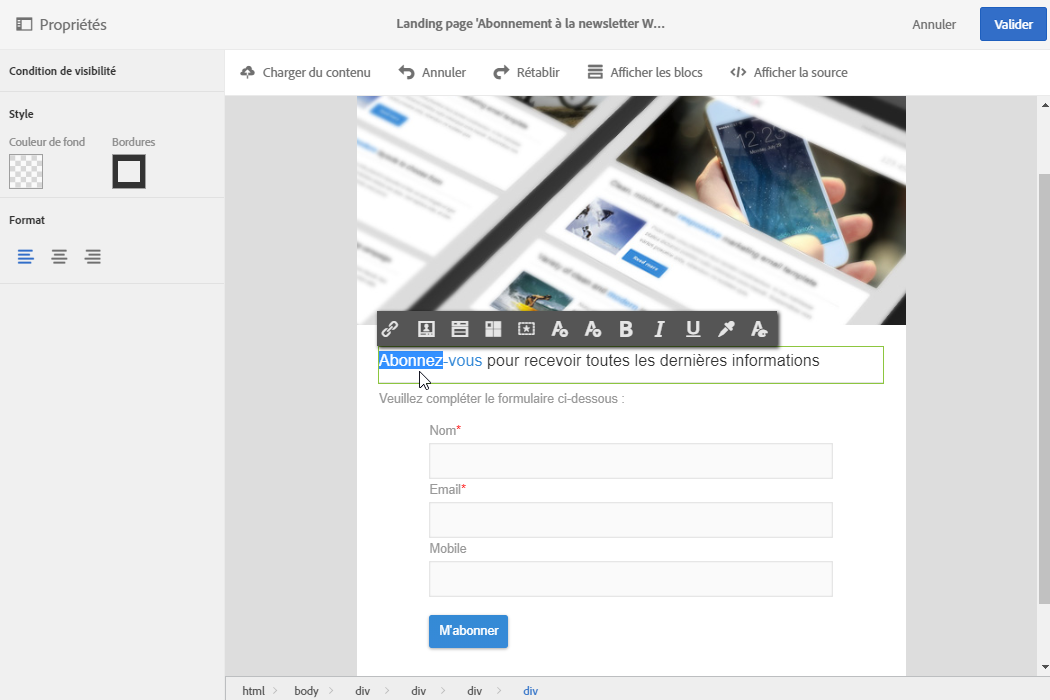This screenshot has width=1050, height=700.
Task: Center text in the Format section
Action: click(x=59, y=257)
